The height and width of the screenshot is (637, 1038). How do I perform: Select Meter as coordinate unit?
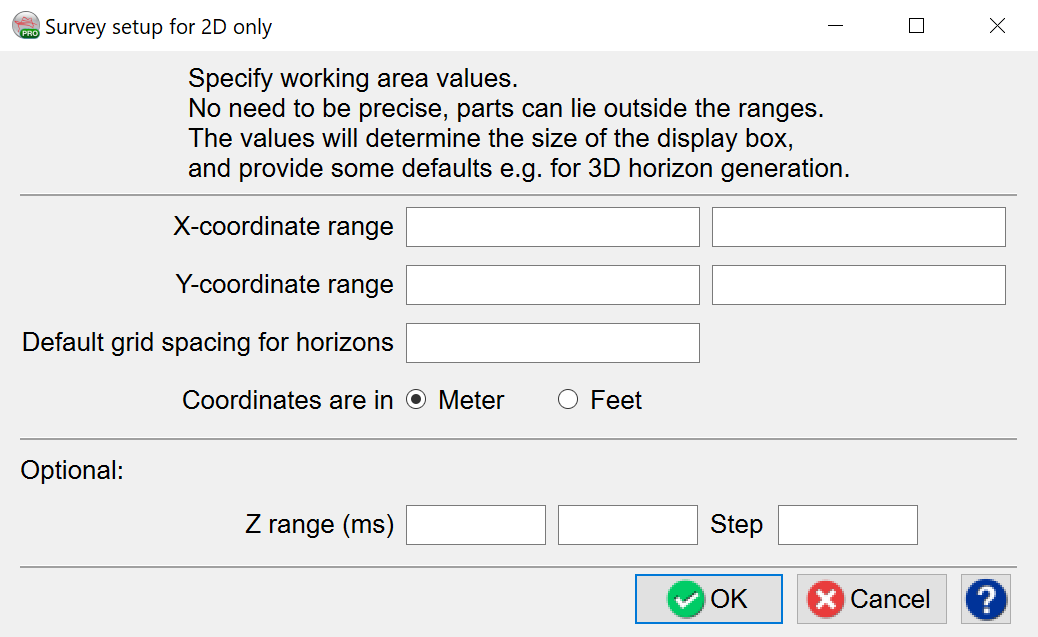(417, 400)
